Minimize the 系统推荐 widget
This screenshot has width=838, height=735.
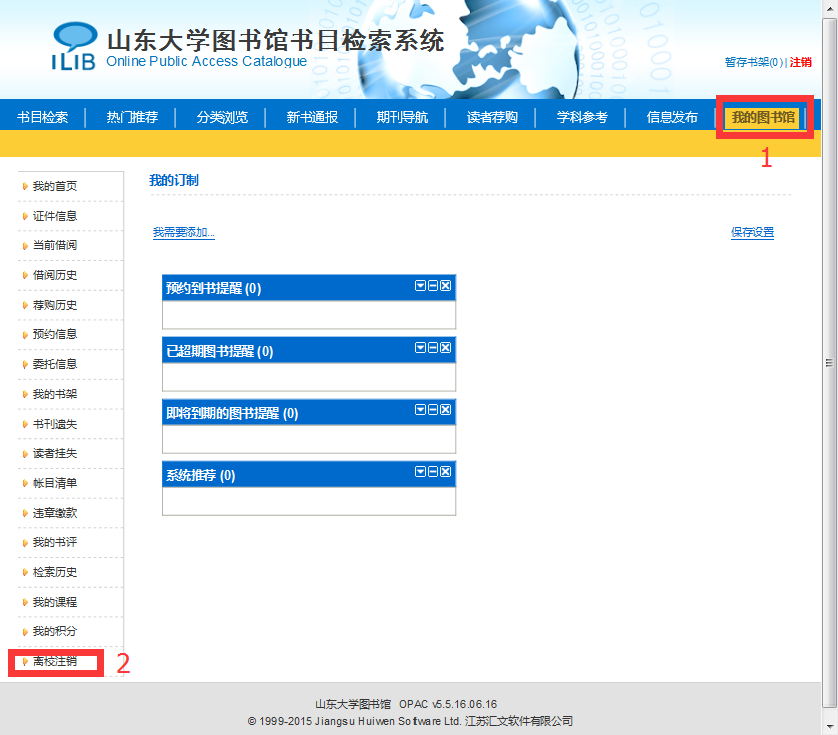(433, 471)
